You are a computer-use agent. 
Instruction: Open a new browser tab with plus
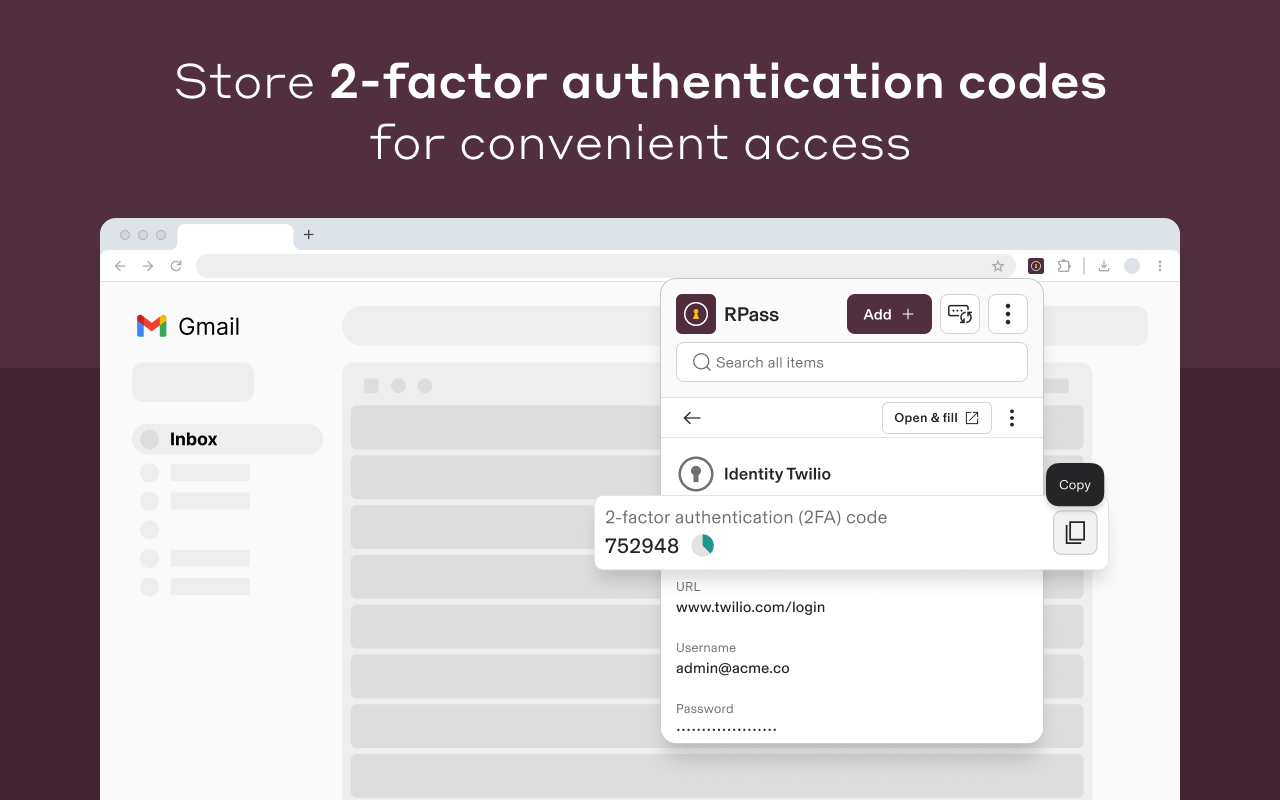pos(309,235)
